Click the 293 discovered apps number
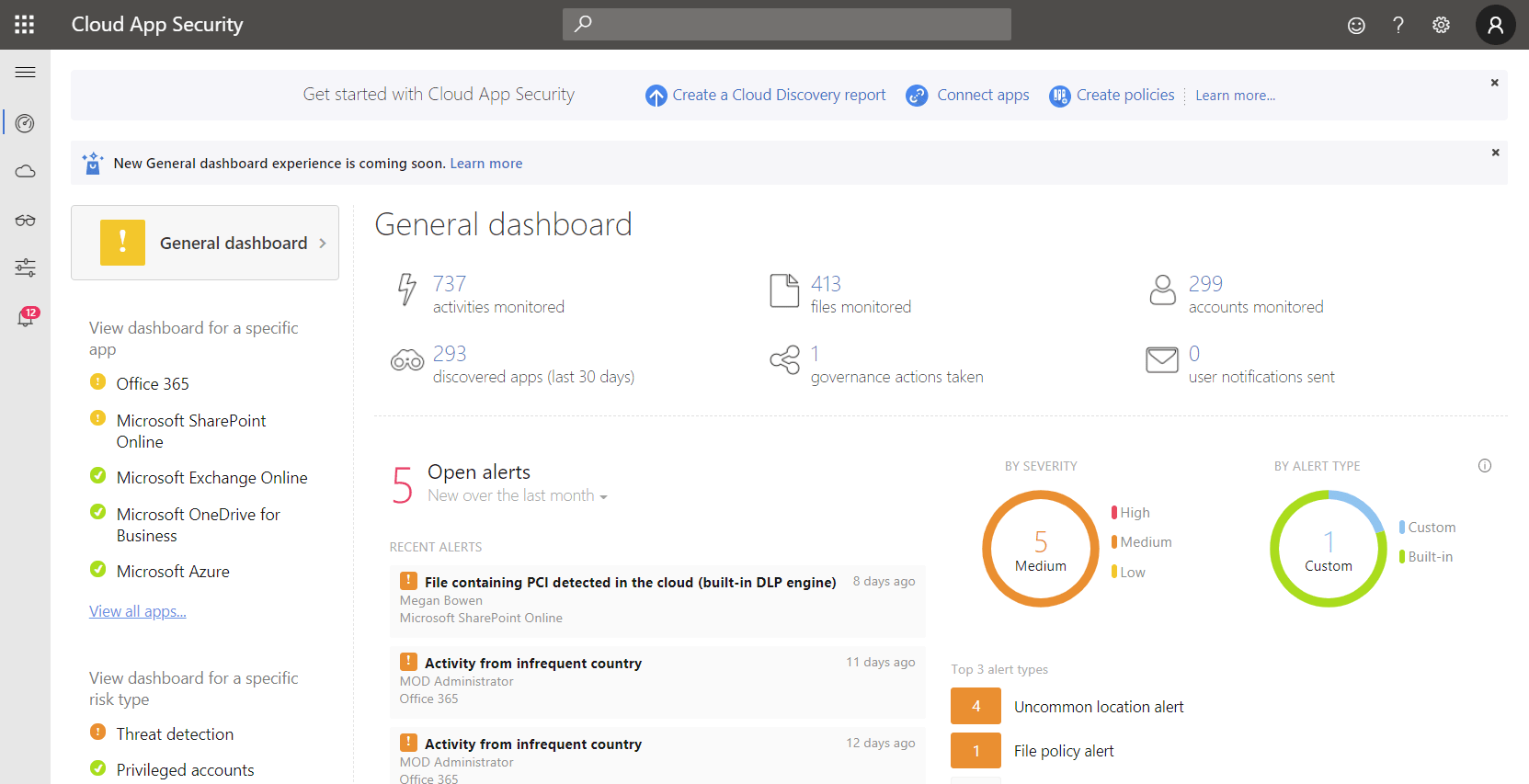 point(450,354)
